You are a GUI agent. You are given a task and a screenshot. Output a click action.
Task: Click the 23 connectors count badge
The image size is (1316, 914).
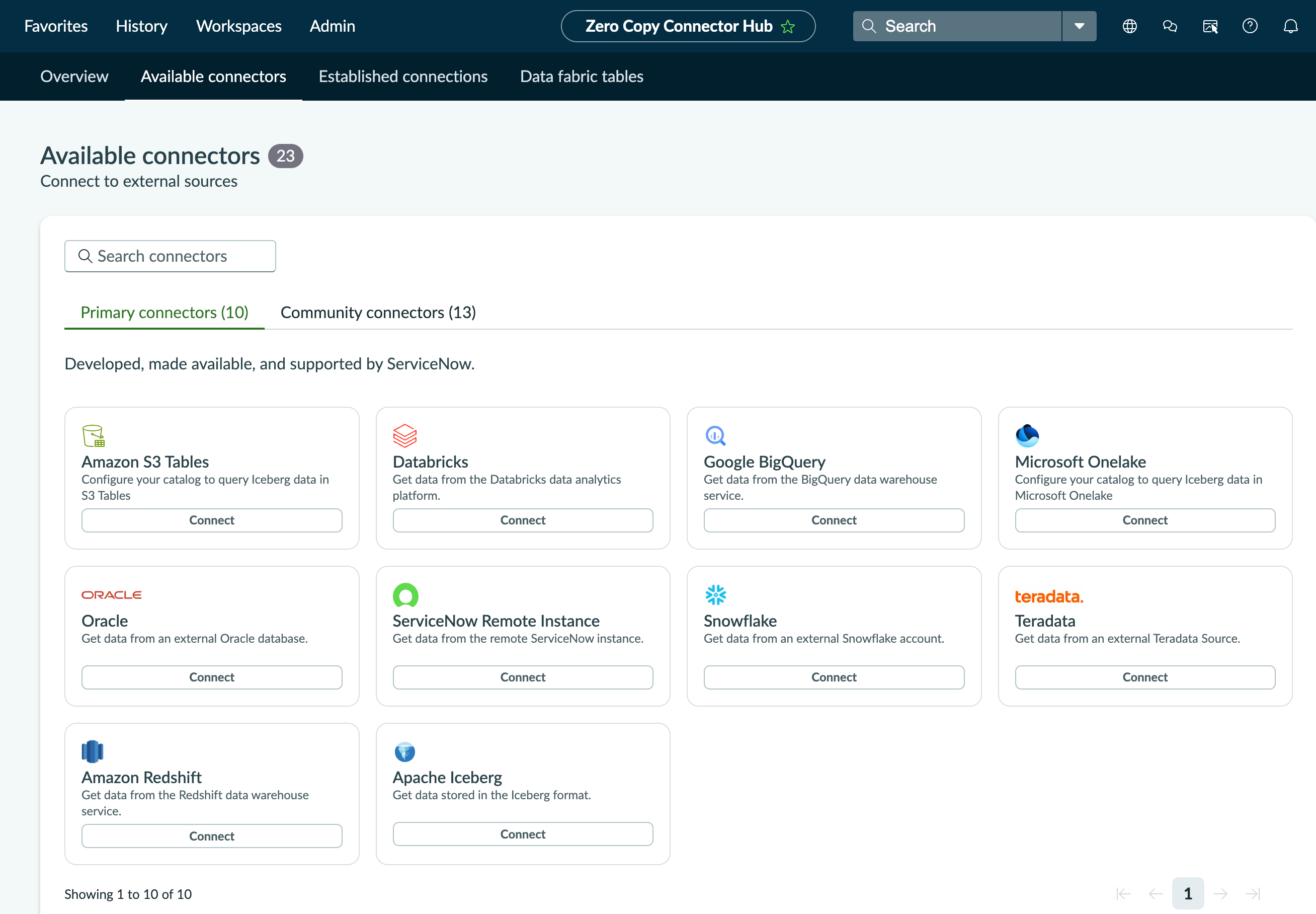point(285,156)
